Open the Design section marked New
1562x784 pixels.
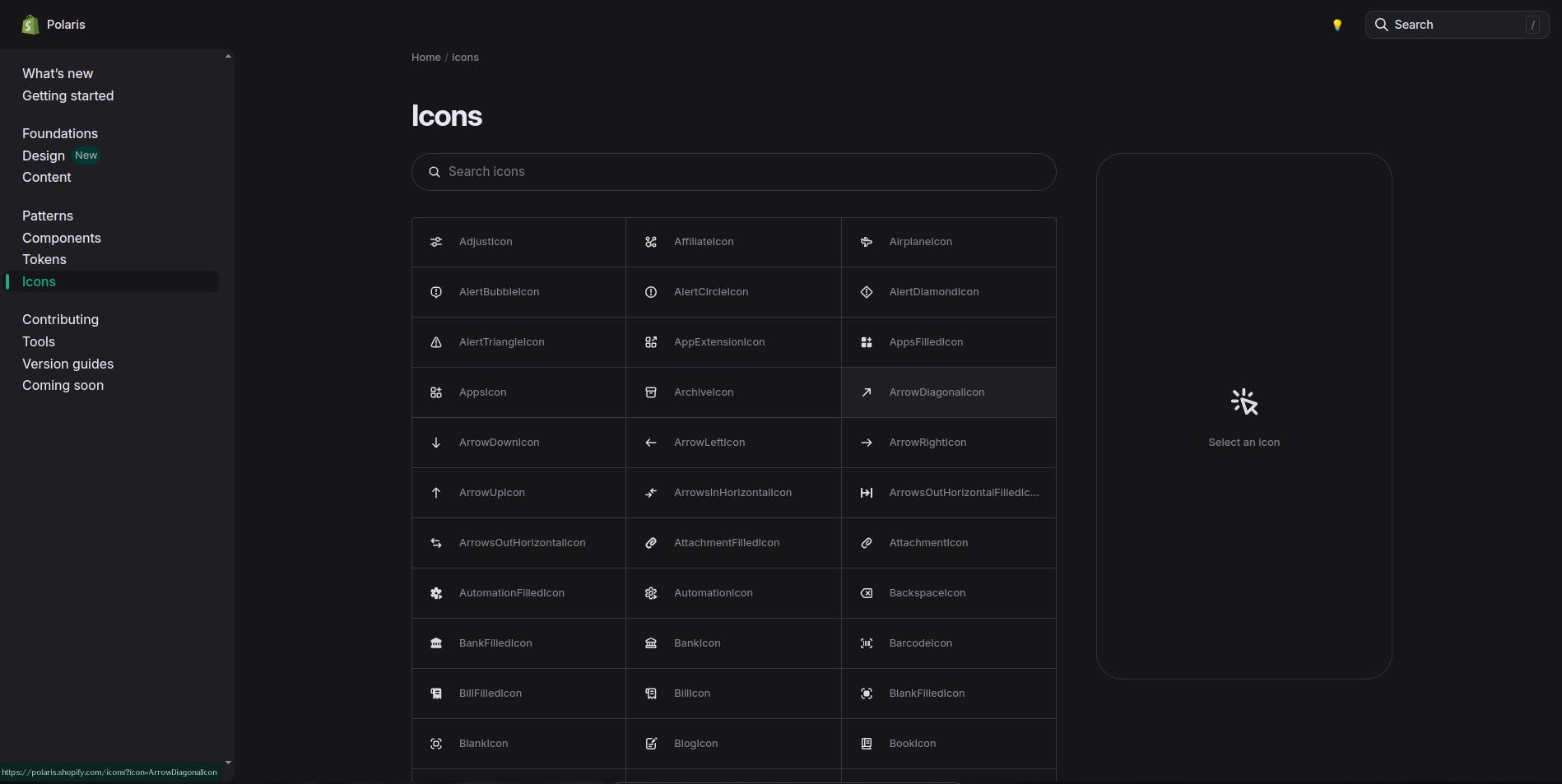pos(44,155)
